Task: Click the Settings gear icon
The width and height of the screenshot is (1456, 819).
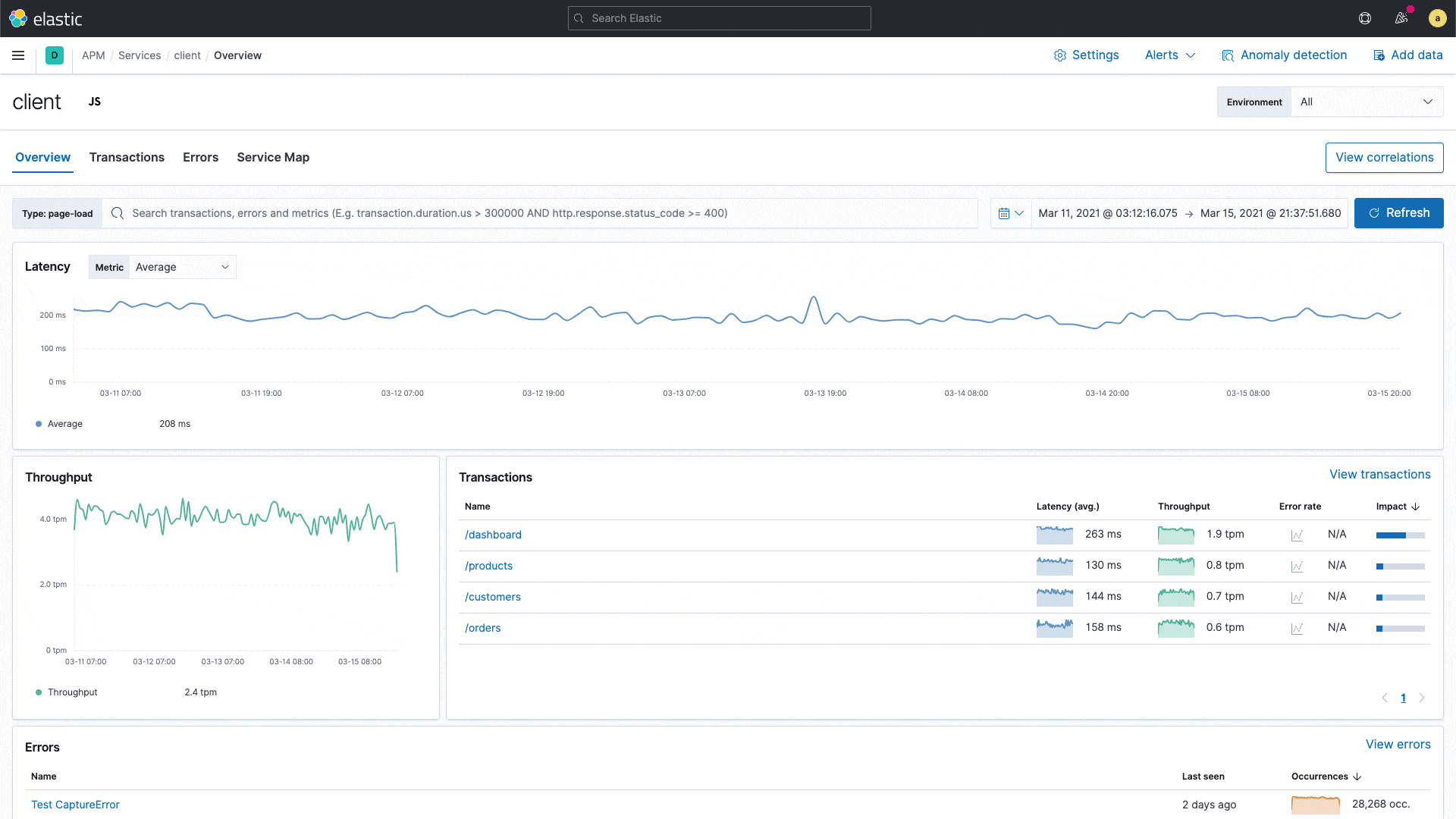Action: pyautogui.click(x=1060, y=55)
